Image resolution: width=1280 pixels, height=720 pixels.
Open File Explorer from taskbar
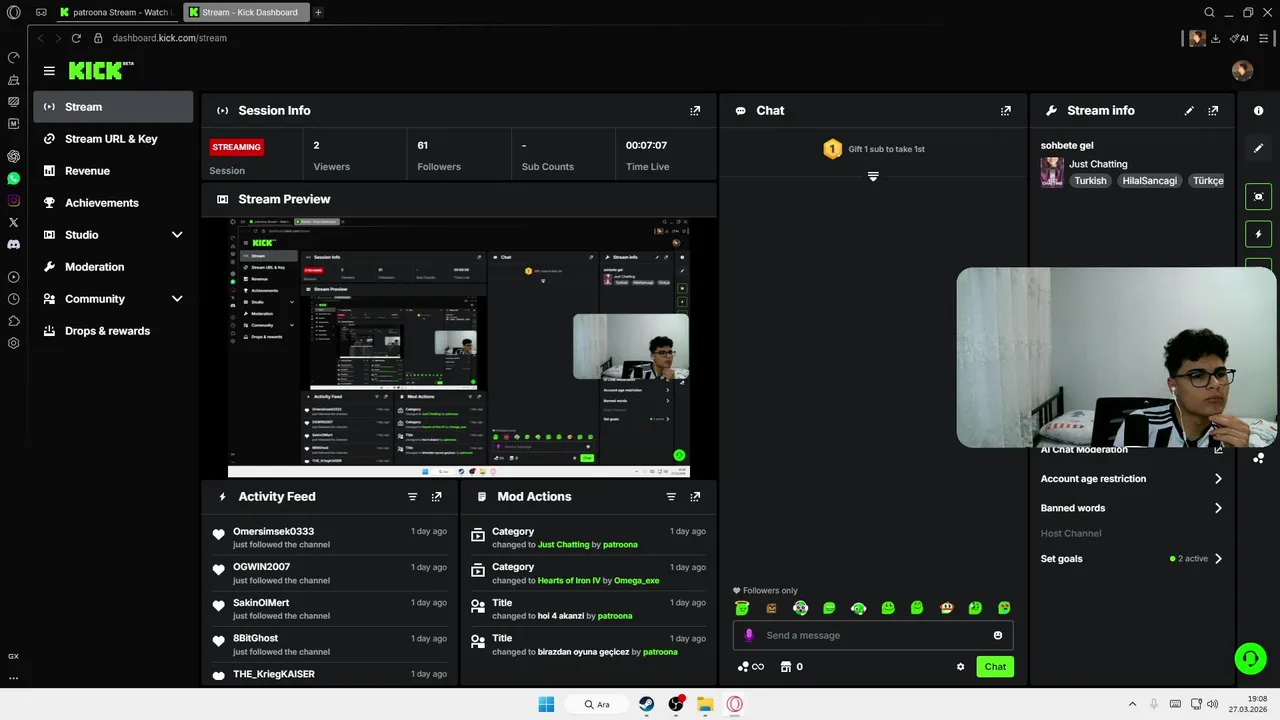[x=704, y=704]
